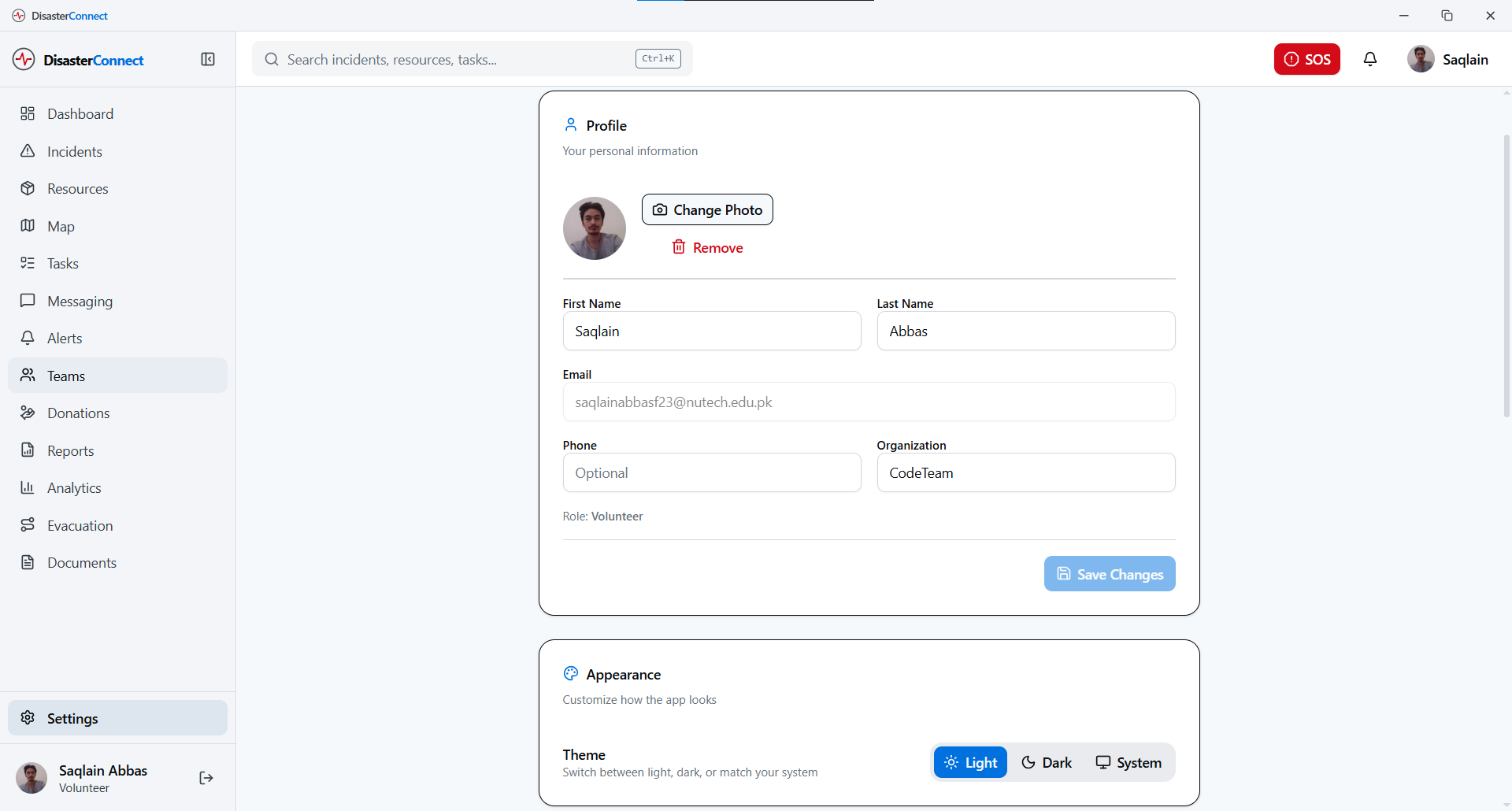This screenshot has width=1512, height=811.
Task: Open the Map page
Action: coord(61,227)
